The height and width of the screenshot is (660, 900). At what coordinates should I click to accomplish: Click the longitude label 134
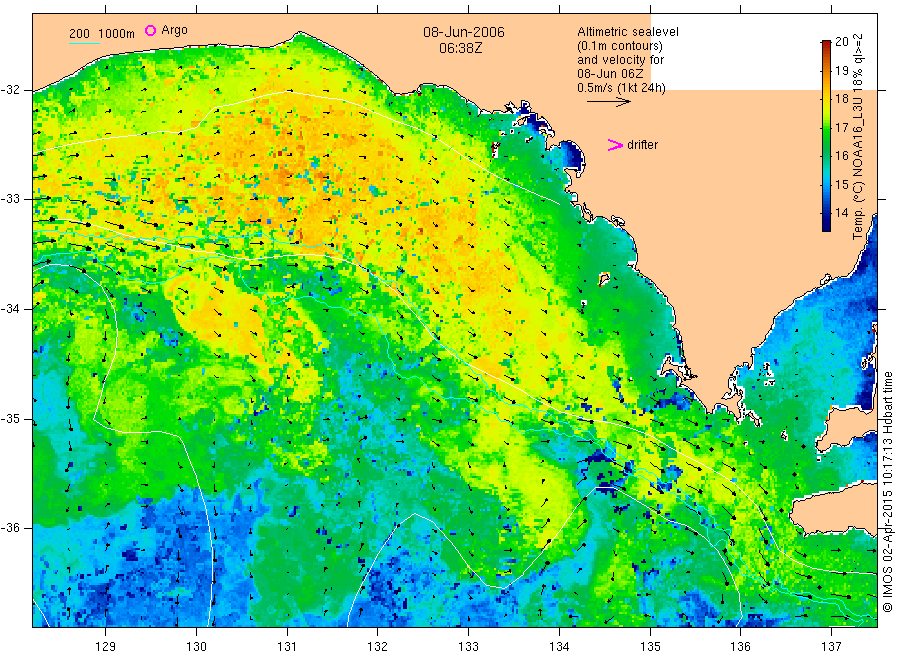559,647
